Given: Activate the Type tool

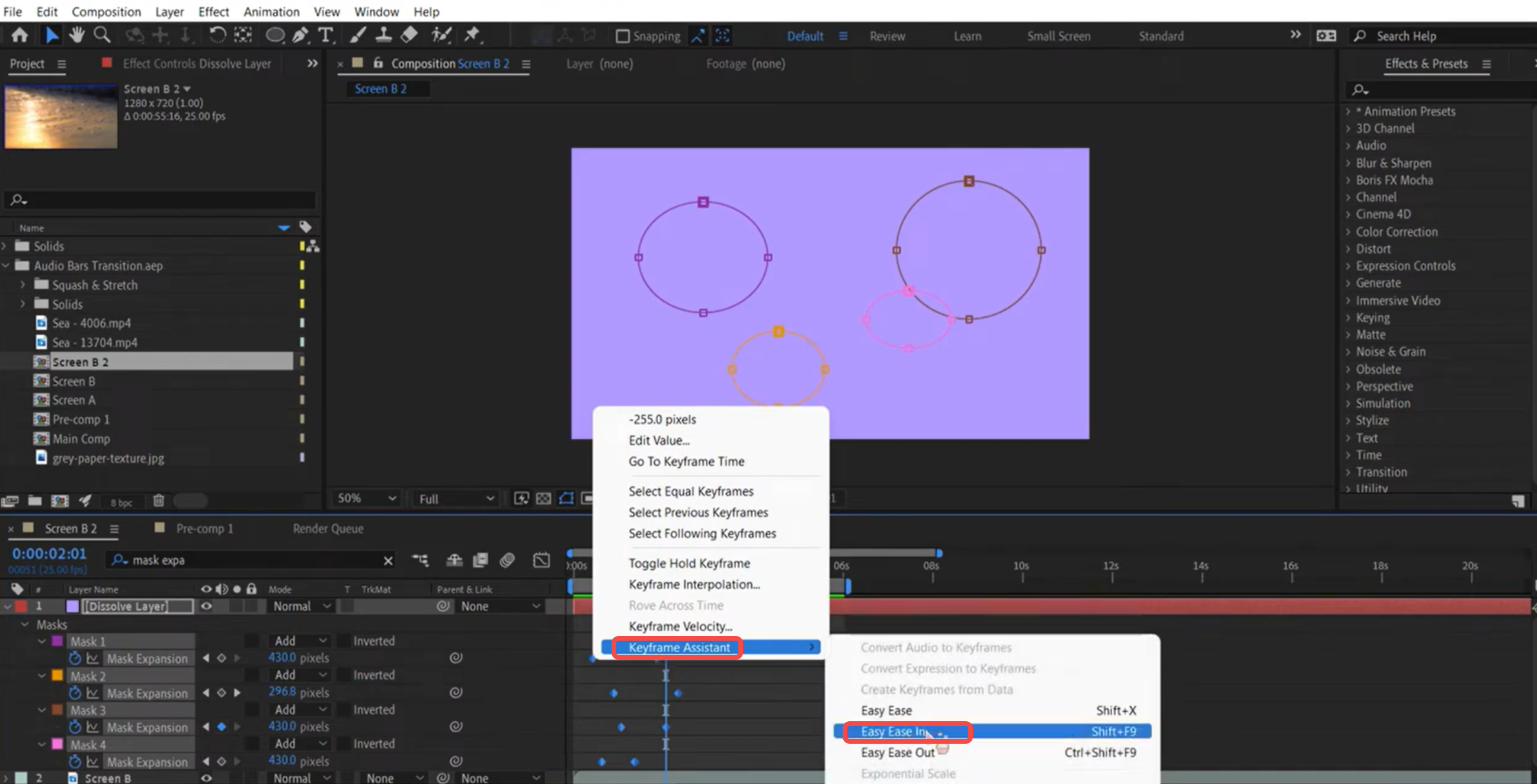Looking at the screenshot, I should 325,34.
